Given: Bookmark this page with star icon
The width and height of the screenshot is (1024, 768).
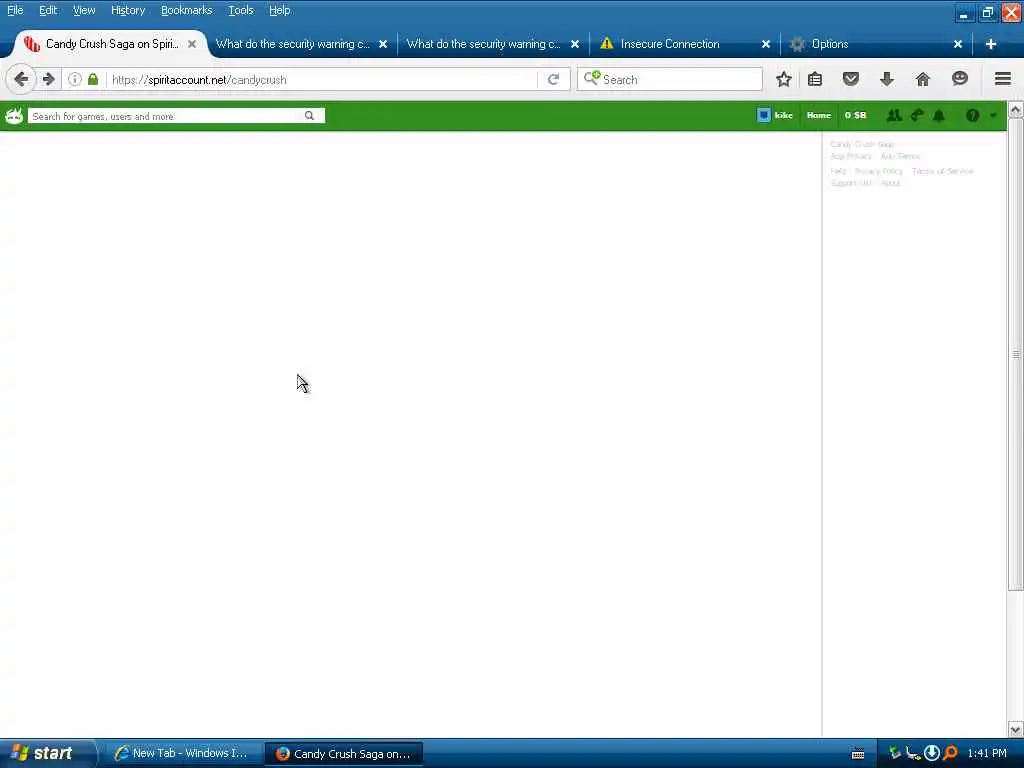Looking at the screenshot, I should [784, 80].
